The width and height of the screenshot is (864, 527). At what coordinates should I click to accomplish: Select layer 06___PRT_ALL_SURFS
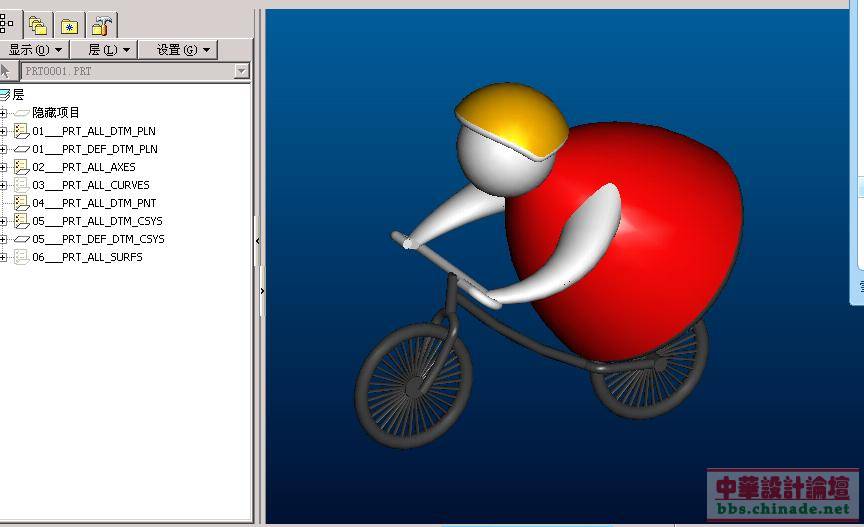pos(87,257)
